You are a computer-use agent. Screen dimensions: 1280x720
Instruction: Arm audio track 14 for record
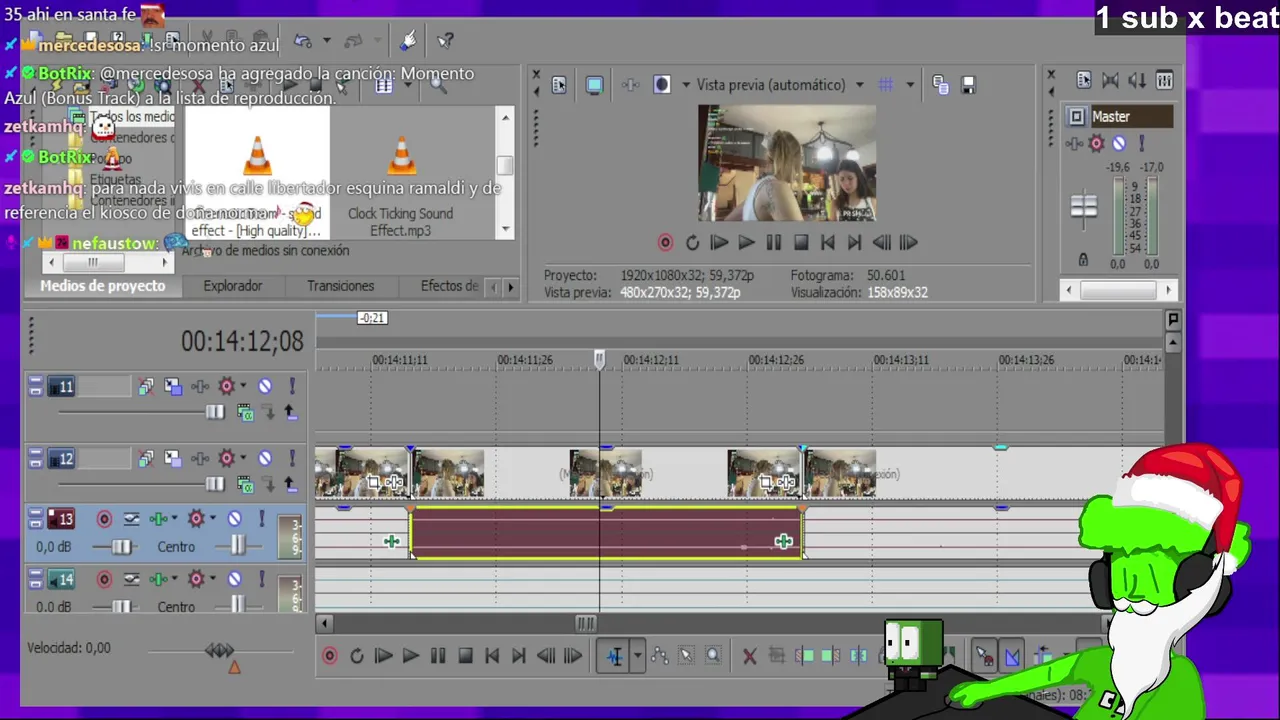click(104, 579)
